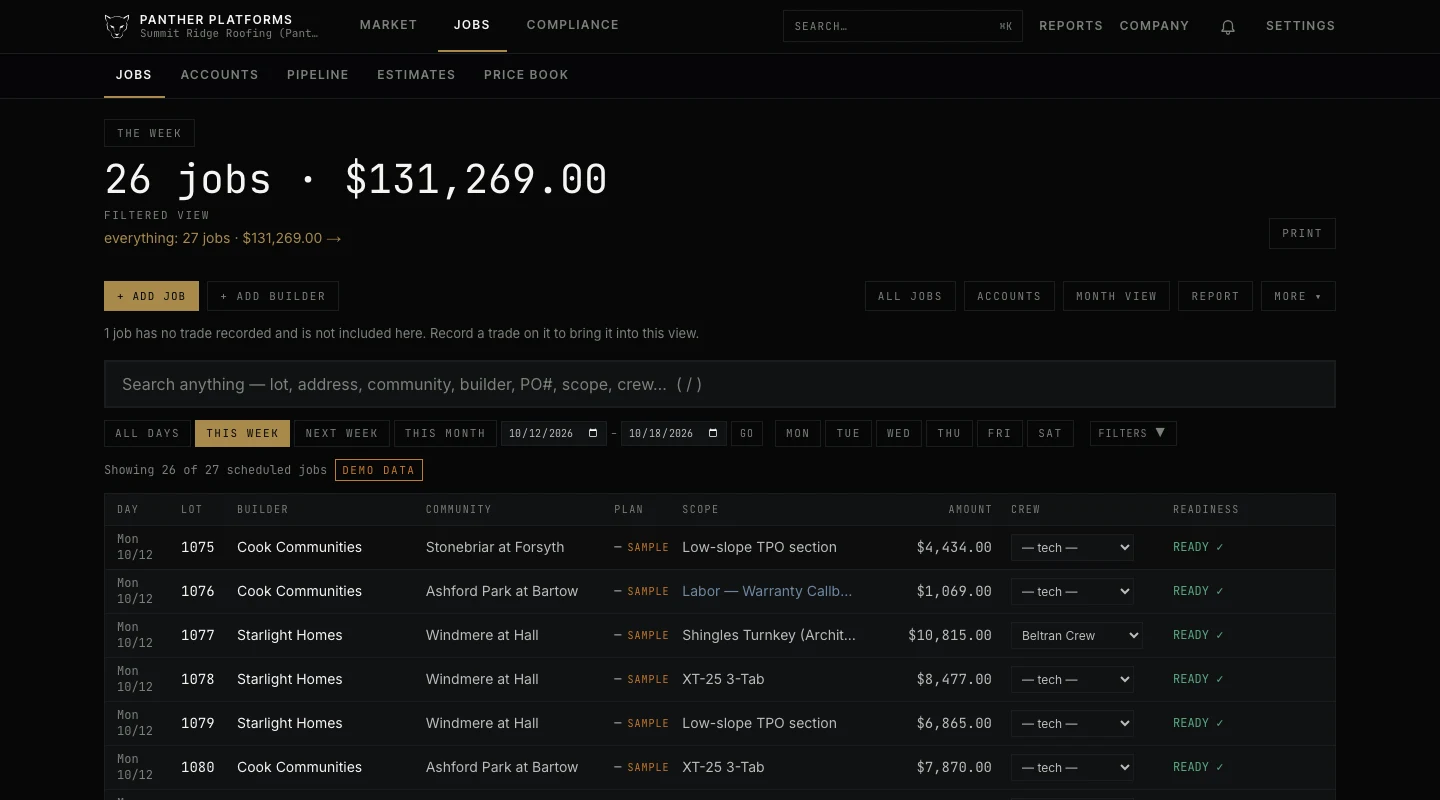The height and width of the screenshot is (800, 1440).
Task: Focus the 'Search anything' jobs field
Action: pyautogui.click(x=720, y=384)
